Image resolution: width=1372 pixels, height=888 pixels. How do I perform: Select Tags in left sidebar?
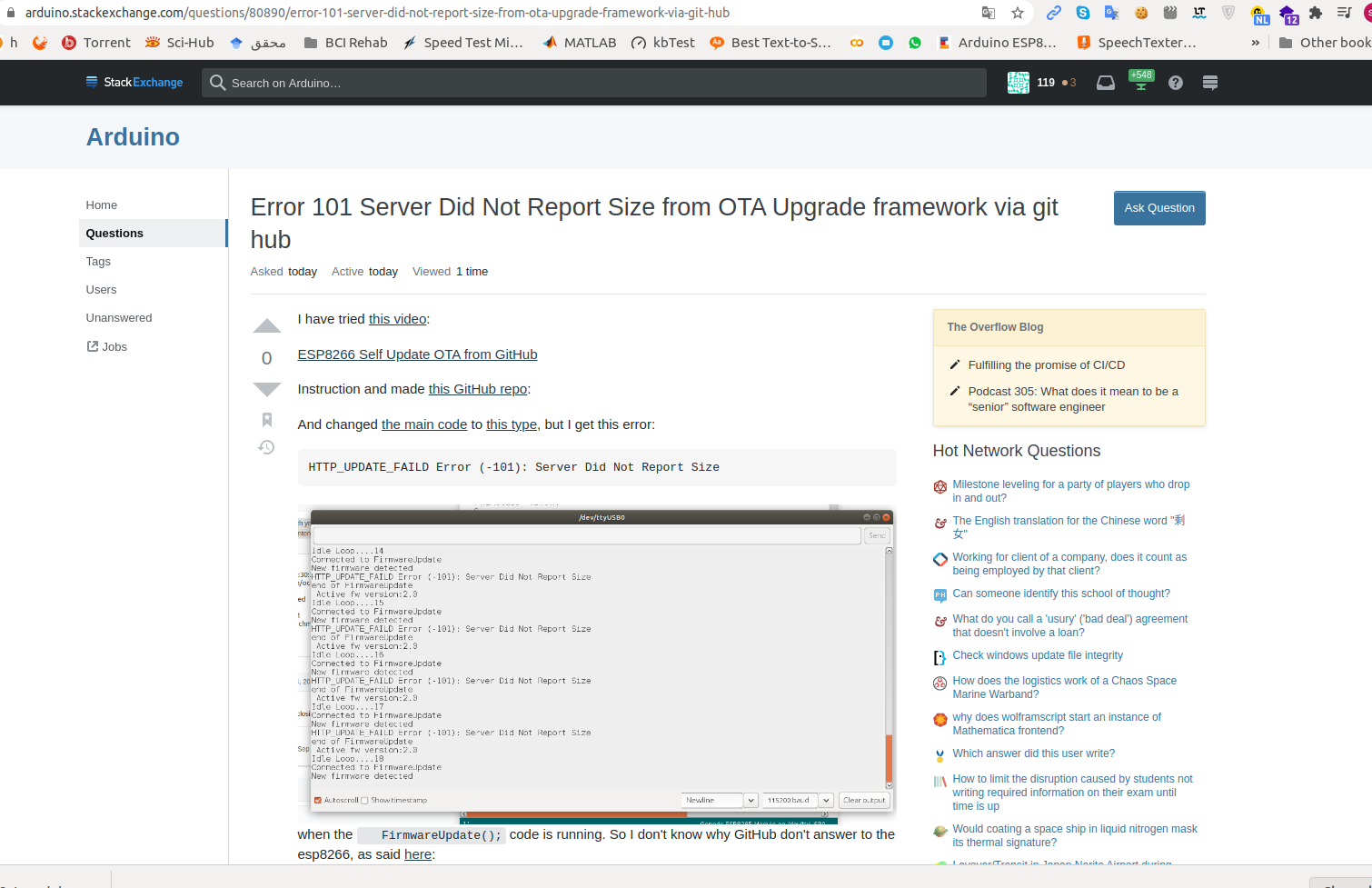pos(98,262)
